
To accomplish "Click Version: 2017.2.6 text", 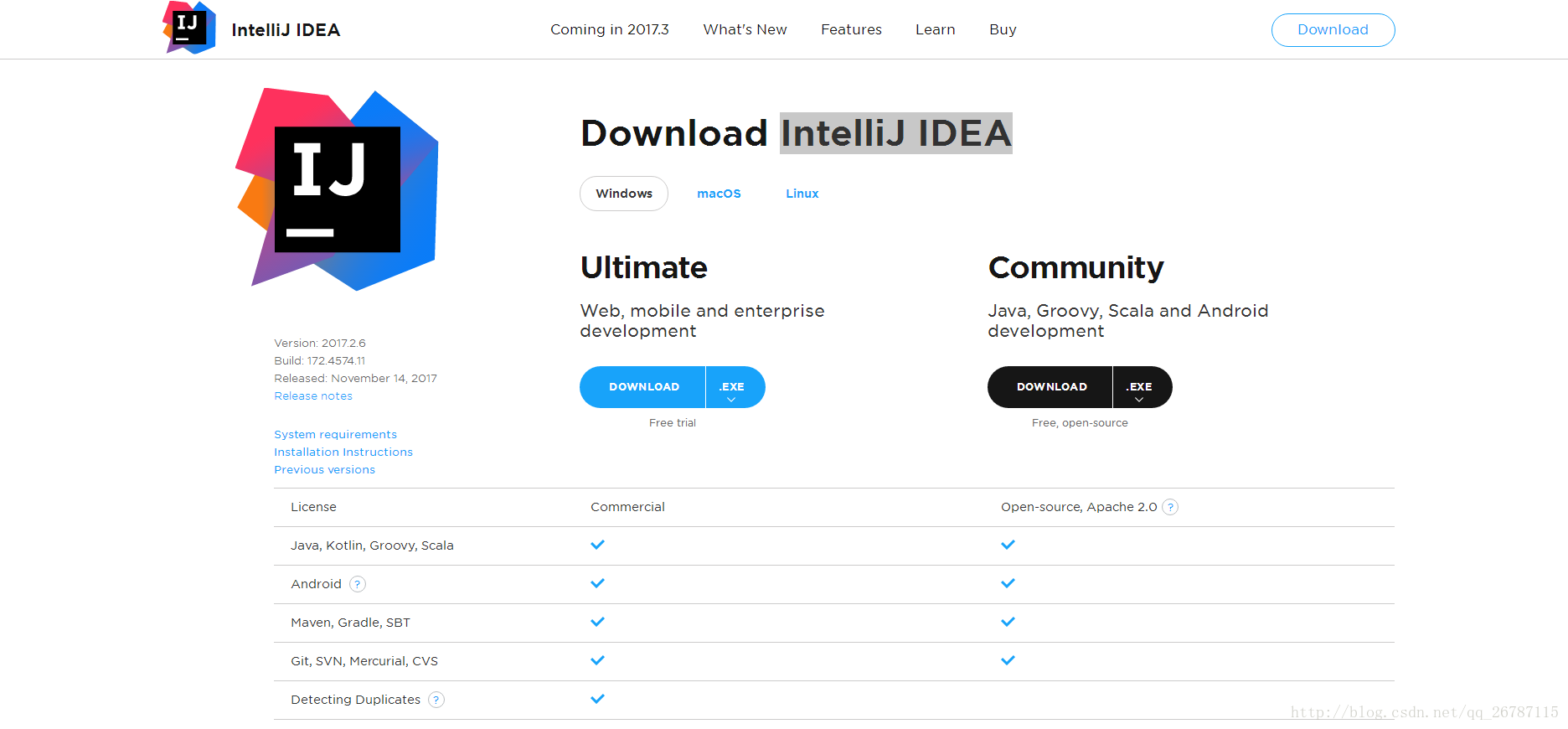I will pos(320,344).
